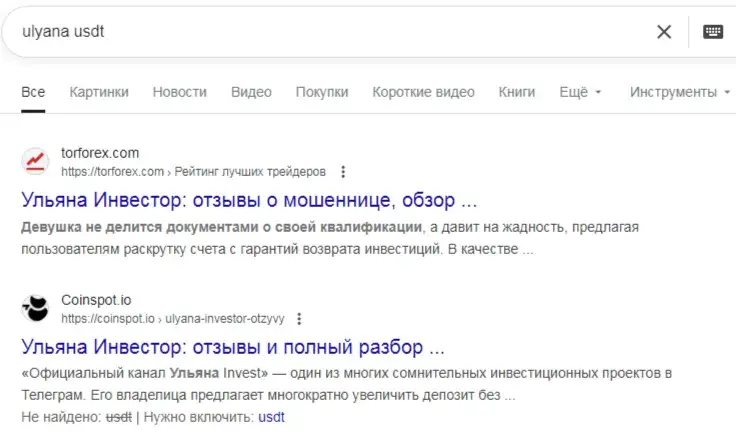Click the blue 'usdt' must-include link
Image resolution: width=736 pixels, height=437 pixels.
click(271, 417)
